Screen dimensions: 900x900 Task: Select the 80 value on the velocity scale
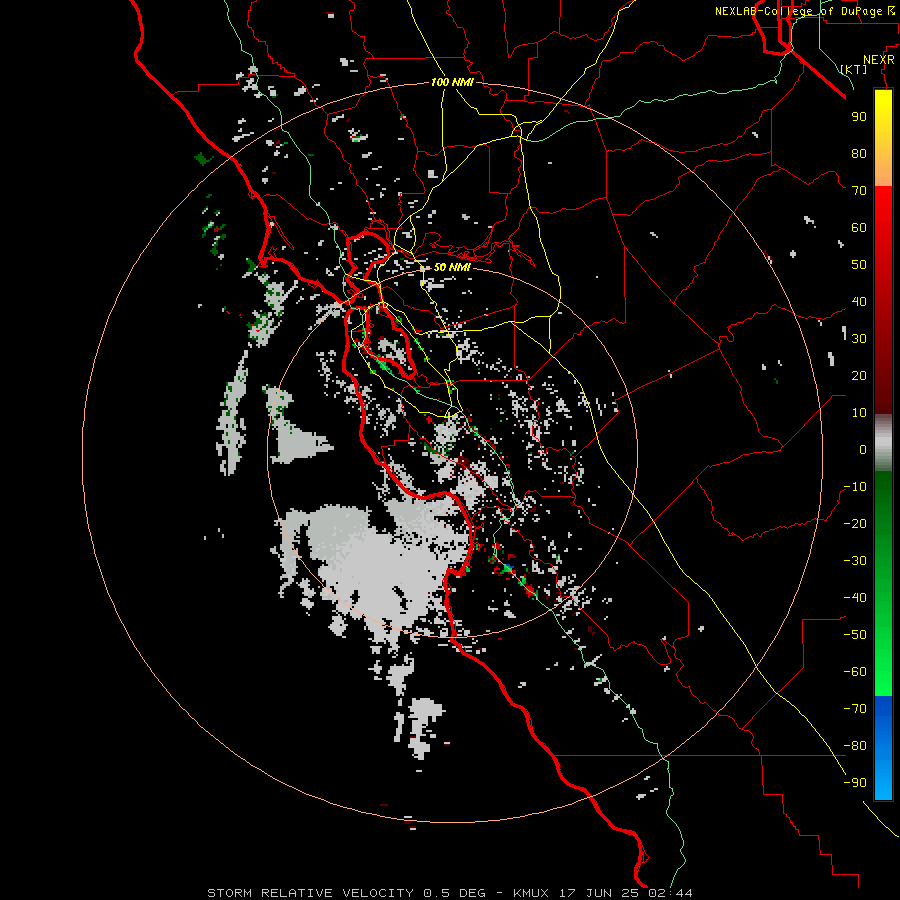[x=859, y=153]
